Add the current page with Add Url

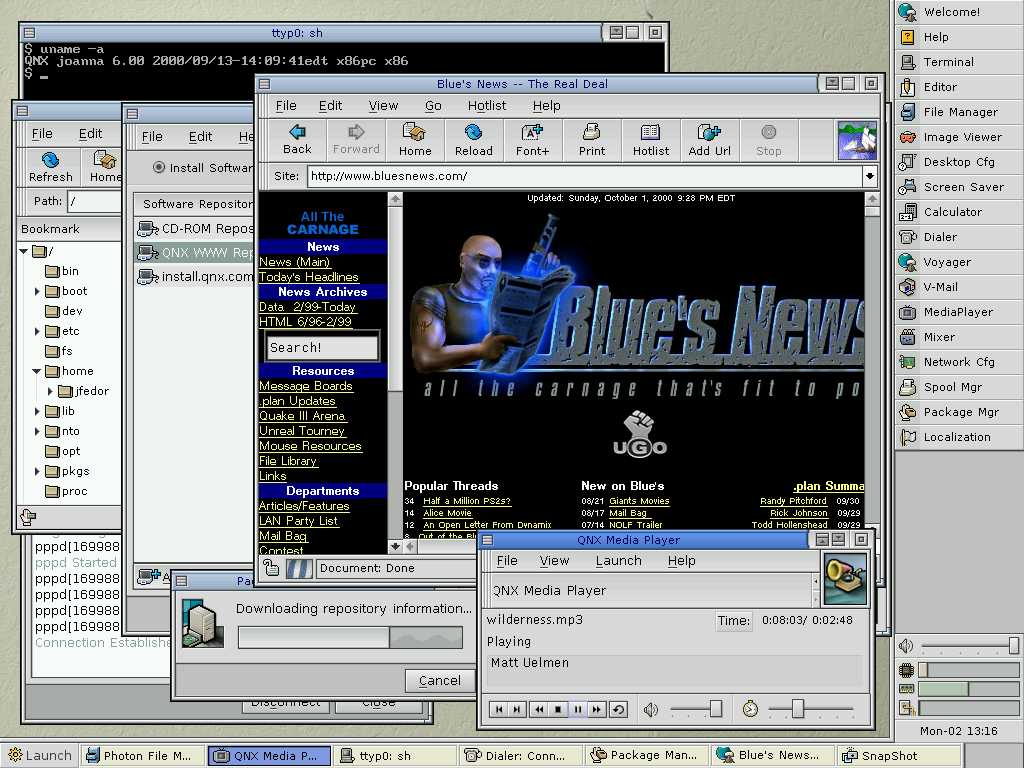pyautogui.click(x=709, y=140)
